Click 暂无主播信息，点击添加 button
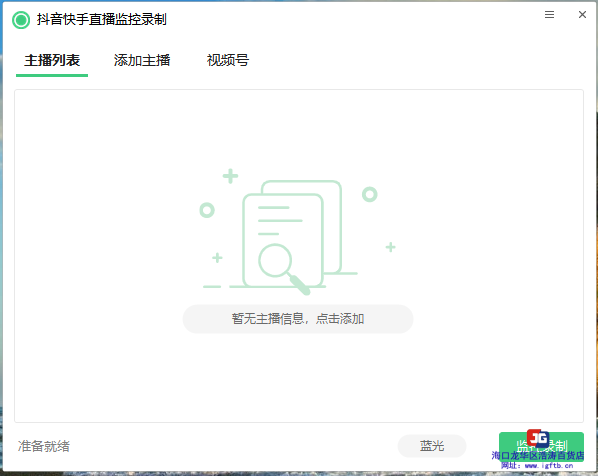598x476 pixels. tap(298, 319)
